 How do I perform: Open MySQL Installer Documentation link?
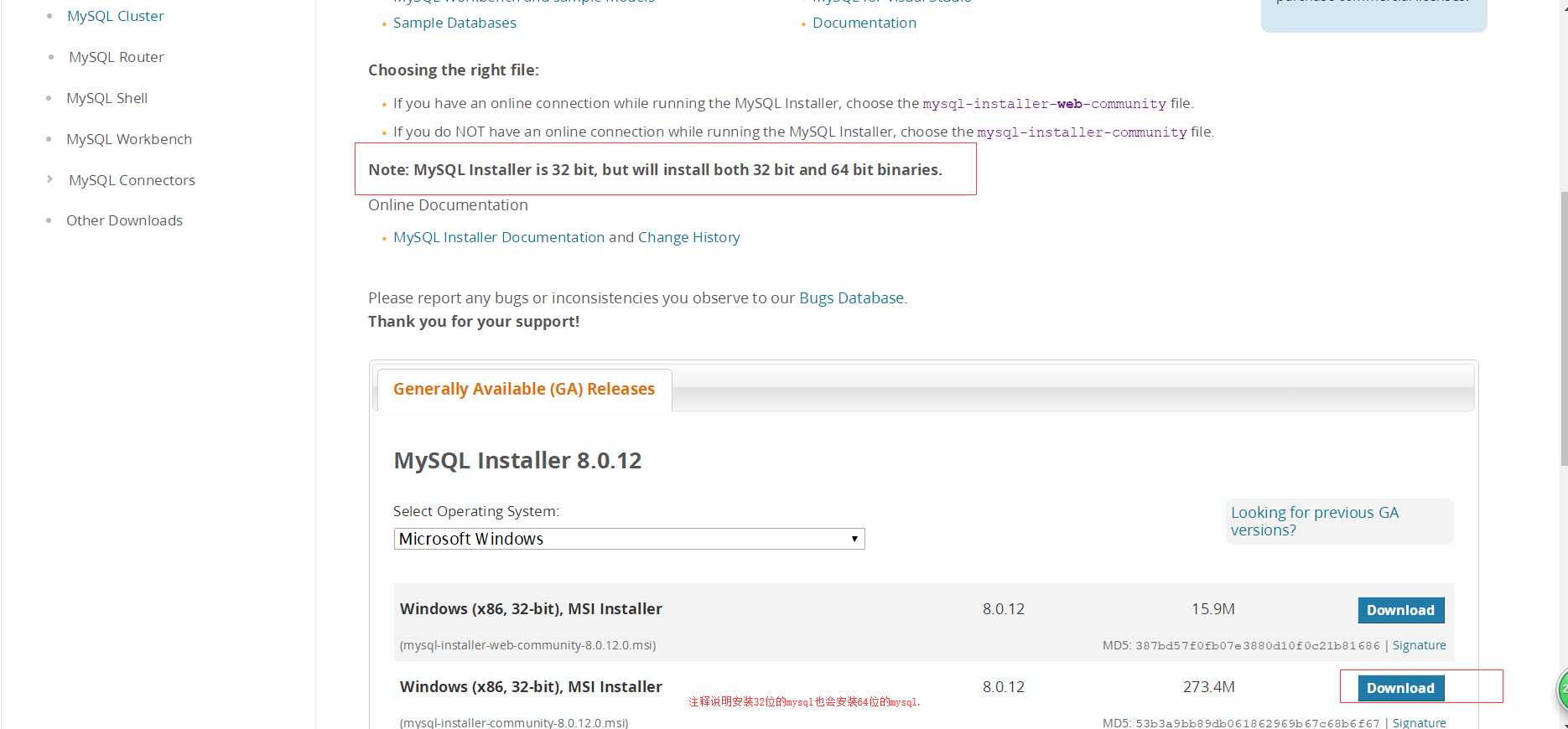click(x=499, y=237)
